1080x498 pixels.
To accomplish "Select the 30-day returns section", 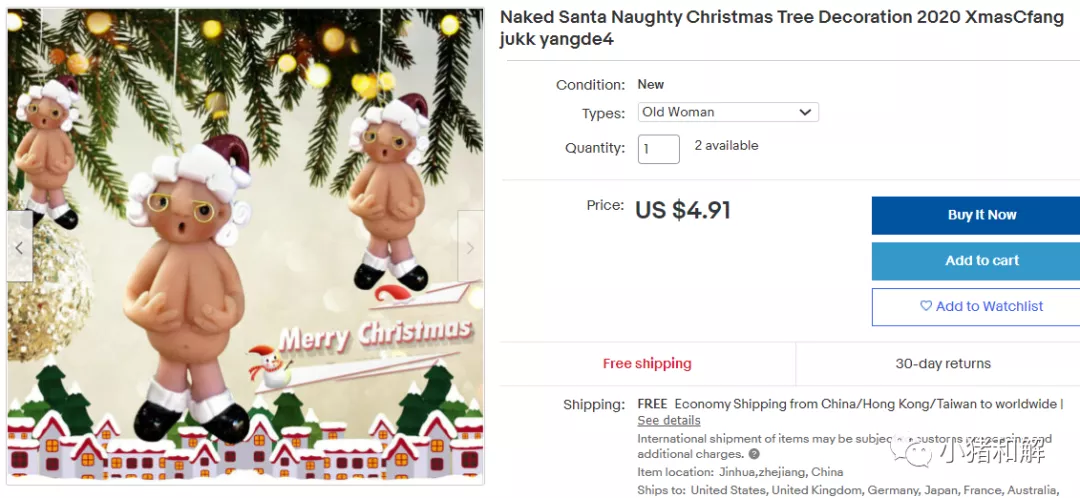I will (x=943, y=364).
